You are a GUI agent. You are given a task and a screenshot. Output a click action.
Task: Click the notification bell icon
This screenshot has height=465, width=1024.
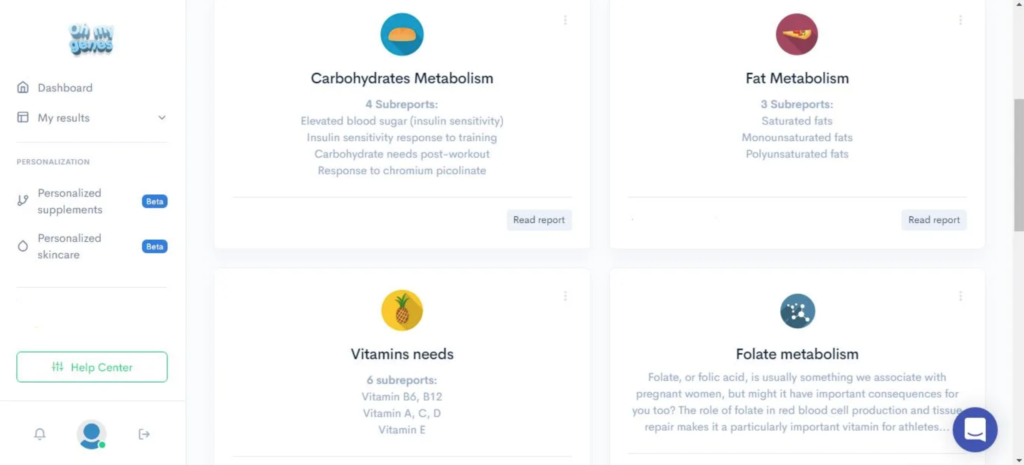click(x=40, y=434)
